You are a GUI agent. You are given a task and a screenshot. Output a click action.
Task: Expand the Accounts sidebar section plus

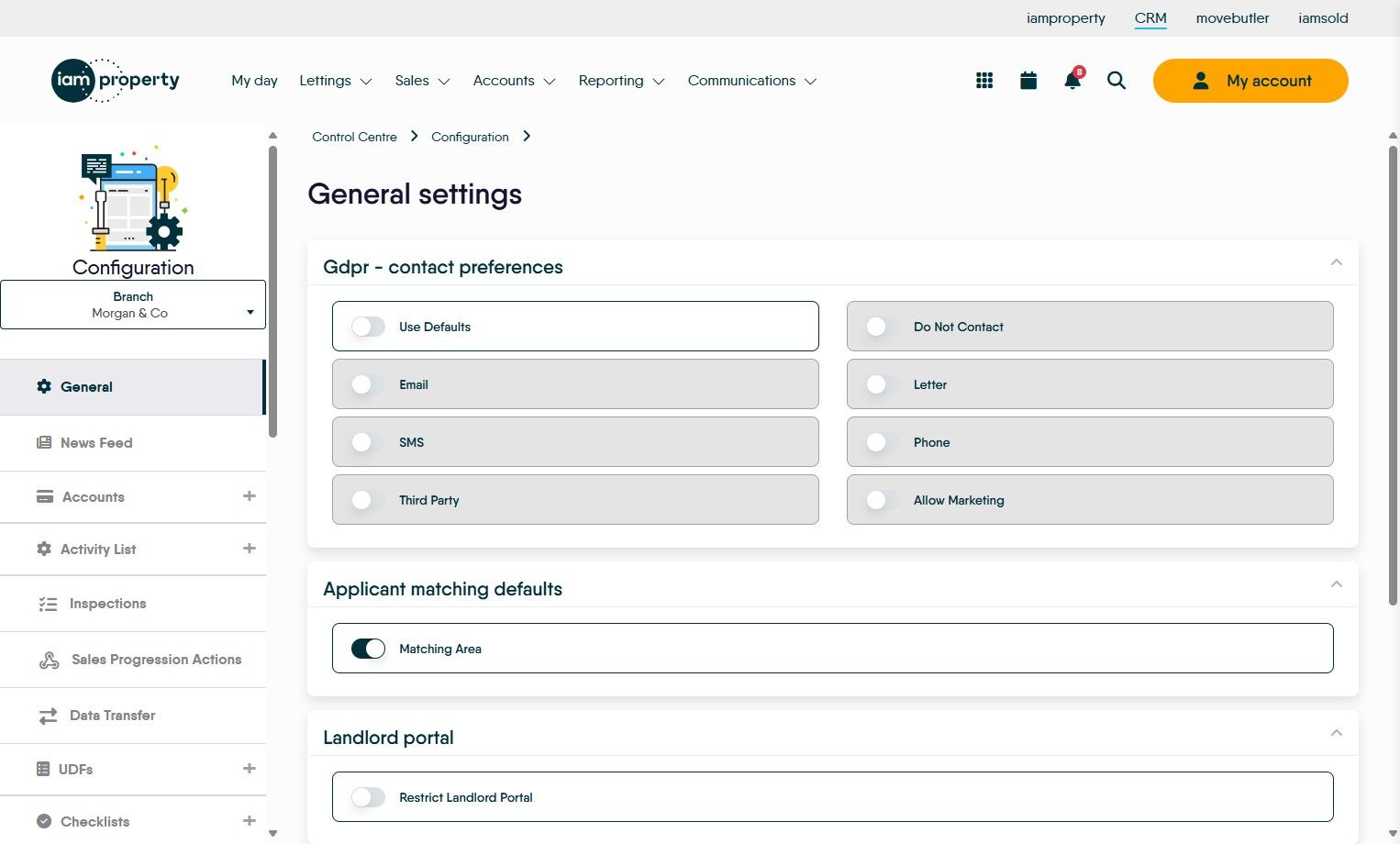tap(249, 496)
